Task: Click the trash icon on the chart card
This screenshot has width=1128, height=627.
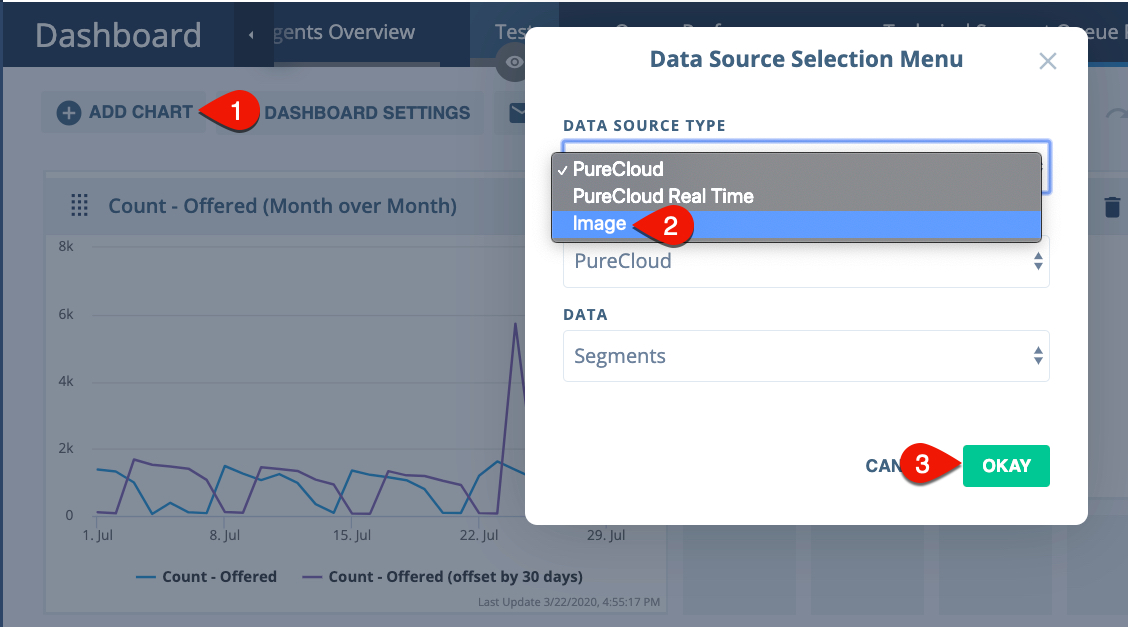Action: 1111,207
